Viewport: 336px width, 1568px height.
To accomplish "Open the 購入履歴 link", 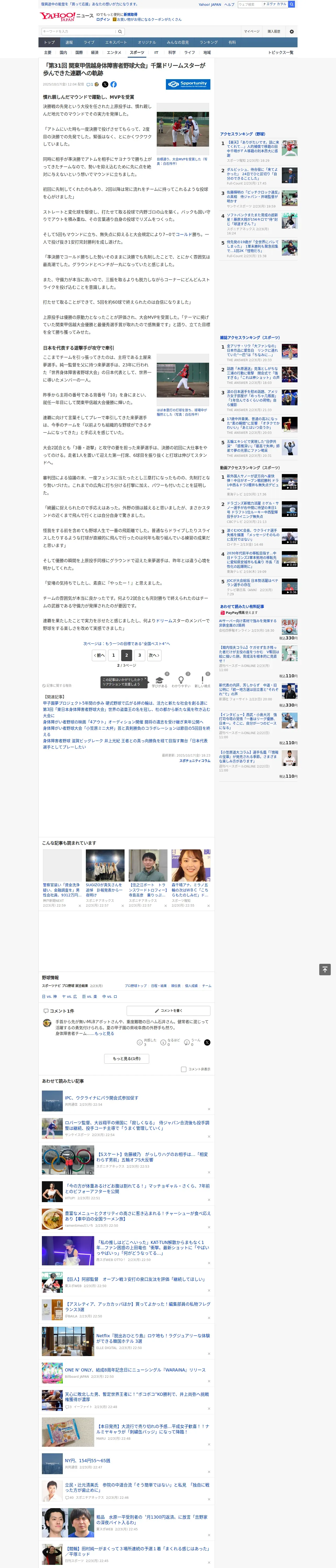I will click(x=274, y=32).
